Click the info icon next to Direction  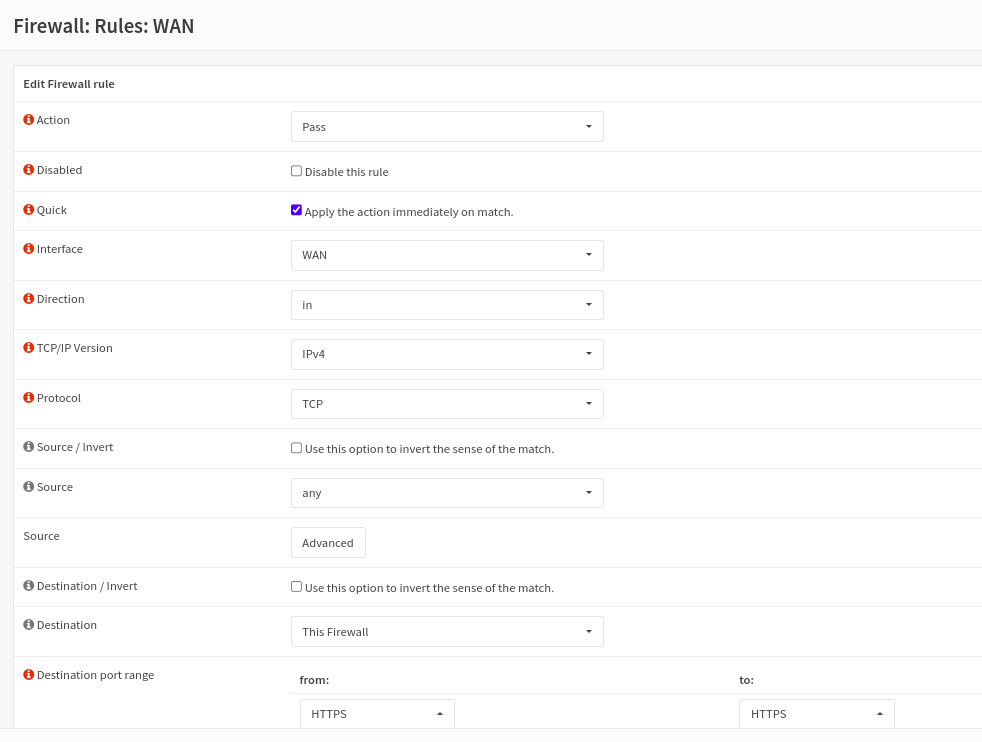pos(28,298)
